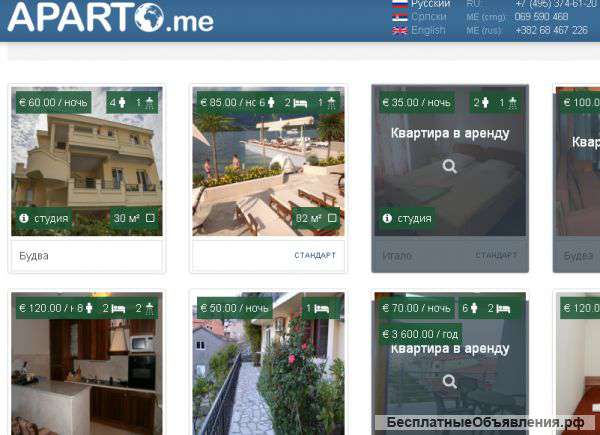Switch language to Српски
Screen dimensions: 600x435
[x=429, y=17]
